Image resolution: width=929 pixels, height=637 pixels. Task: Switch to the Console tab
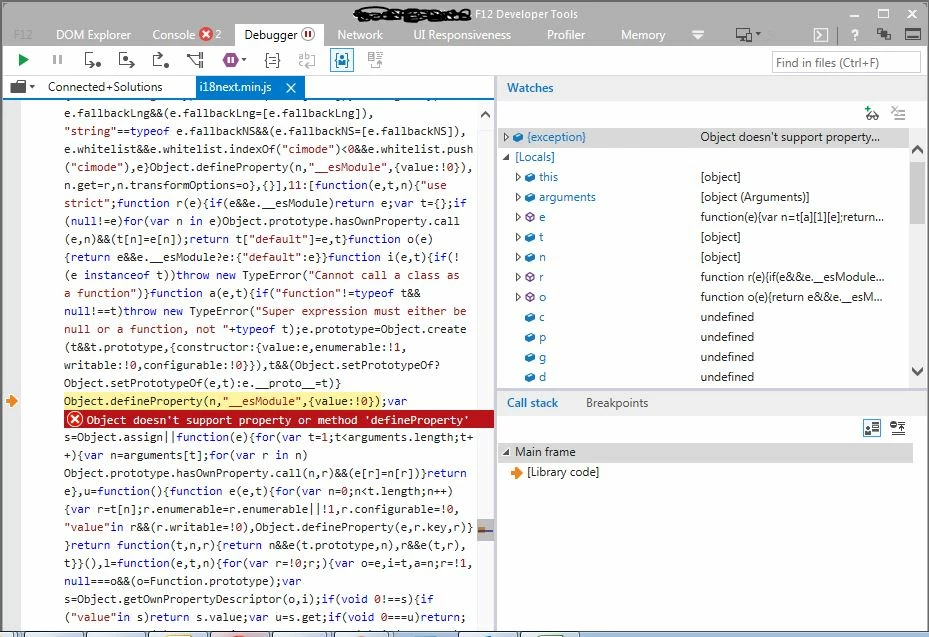tap(174, 35)
